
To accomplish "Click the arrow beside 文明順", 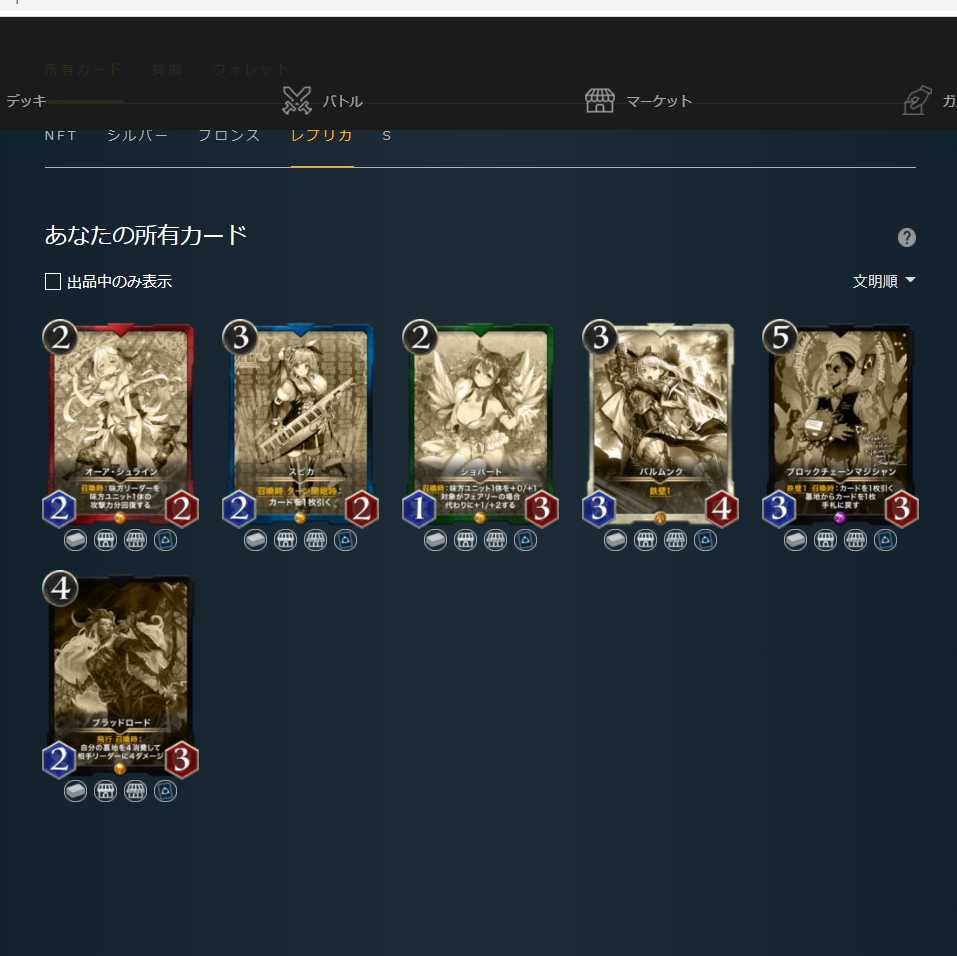I will click(x=910, y=280).
